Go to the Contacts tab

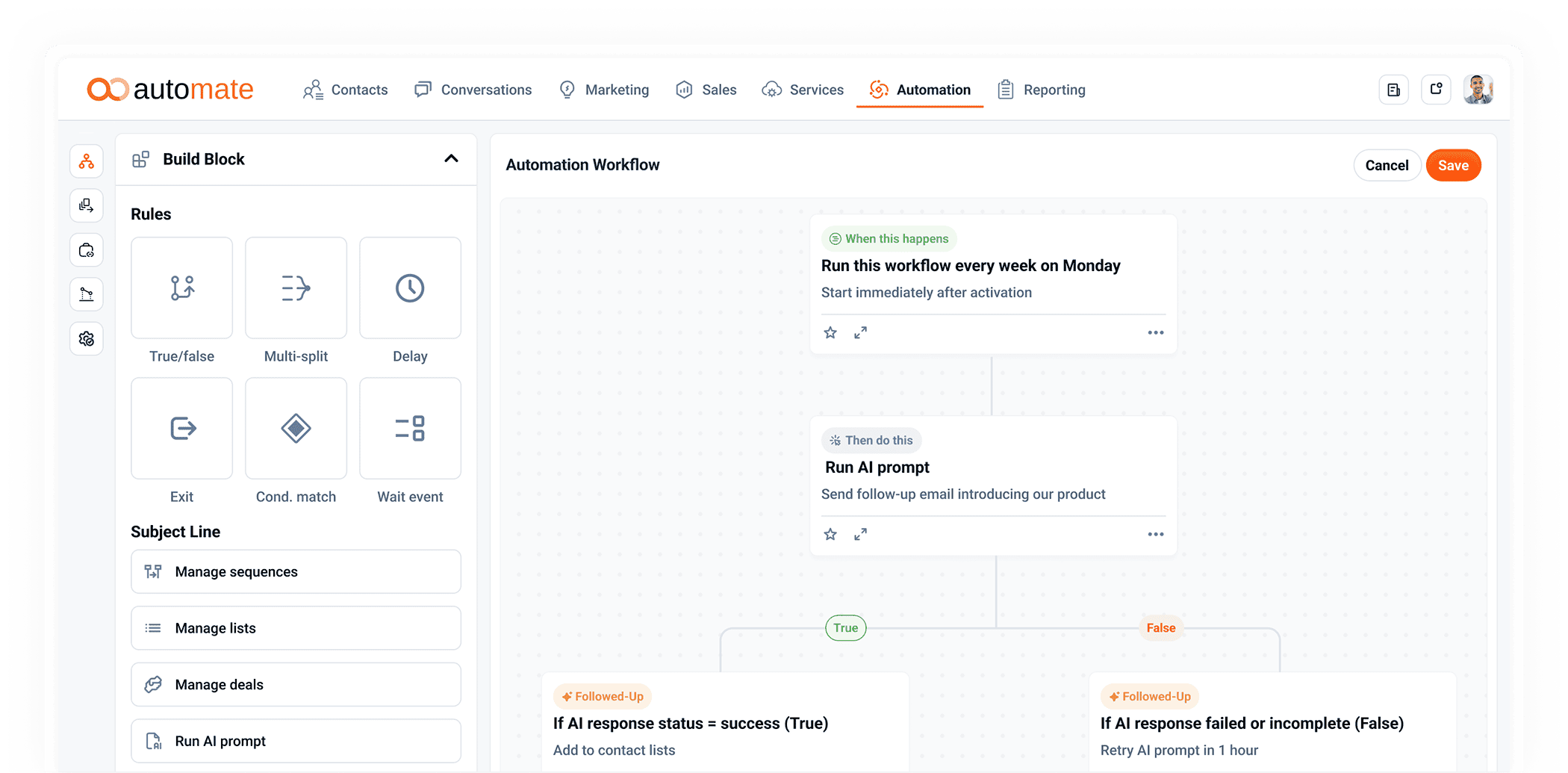(x=346, y=90)
